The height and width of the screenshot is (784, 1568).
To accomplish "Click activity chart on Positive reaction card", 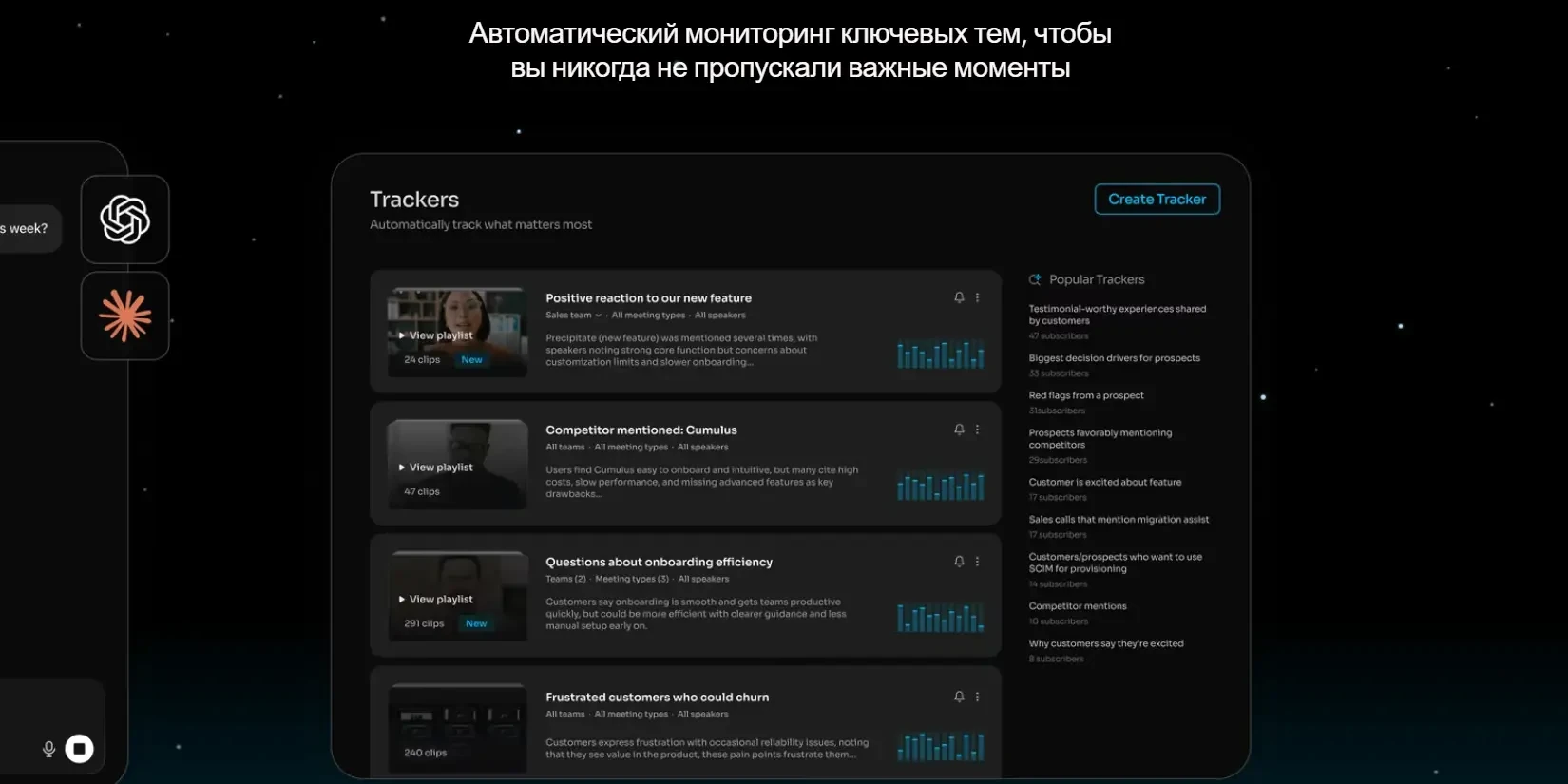I will [940, 354].
